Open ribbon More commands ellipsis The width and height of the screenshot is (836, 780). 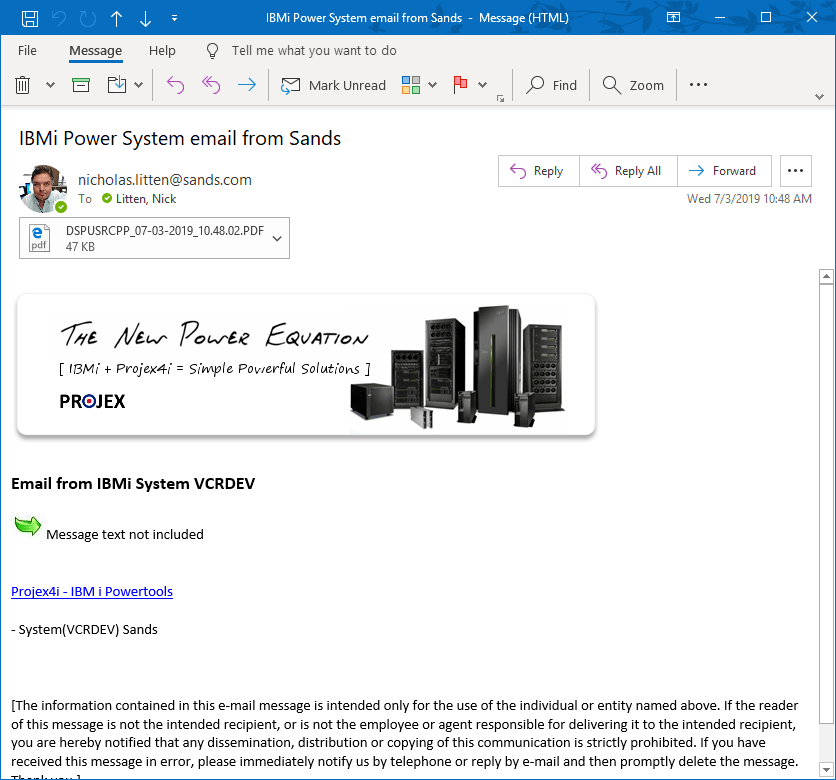698,85
